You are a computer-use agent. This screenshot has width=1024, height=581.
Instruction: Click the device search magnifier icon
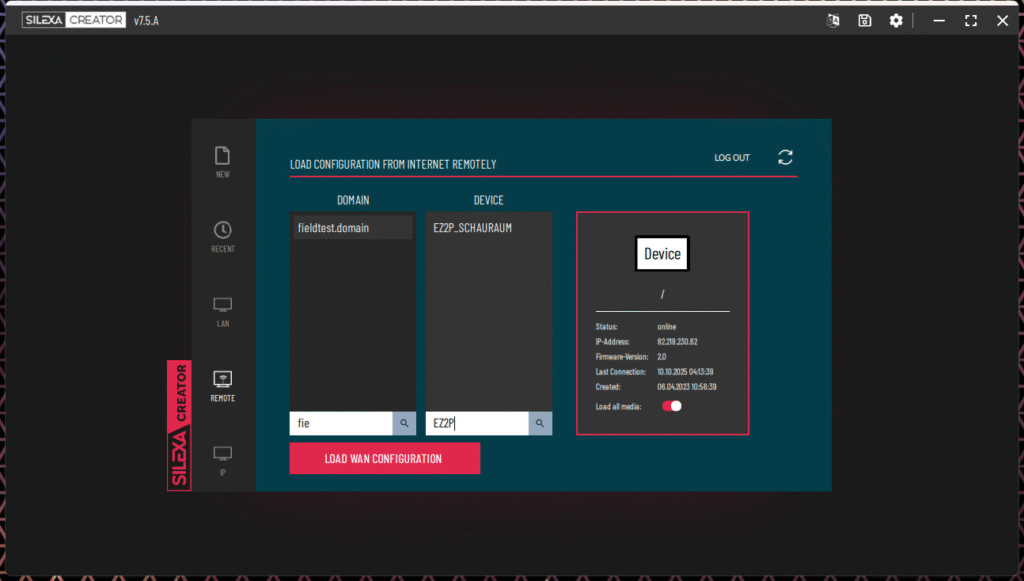point(540,423)
